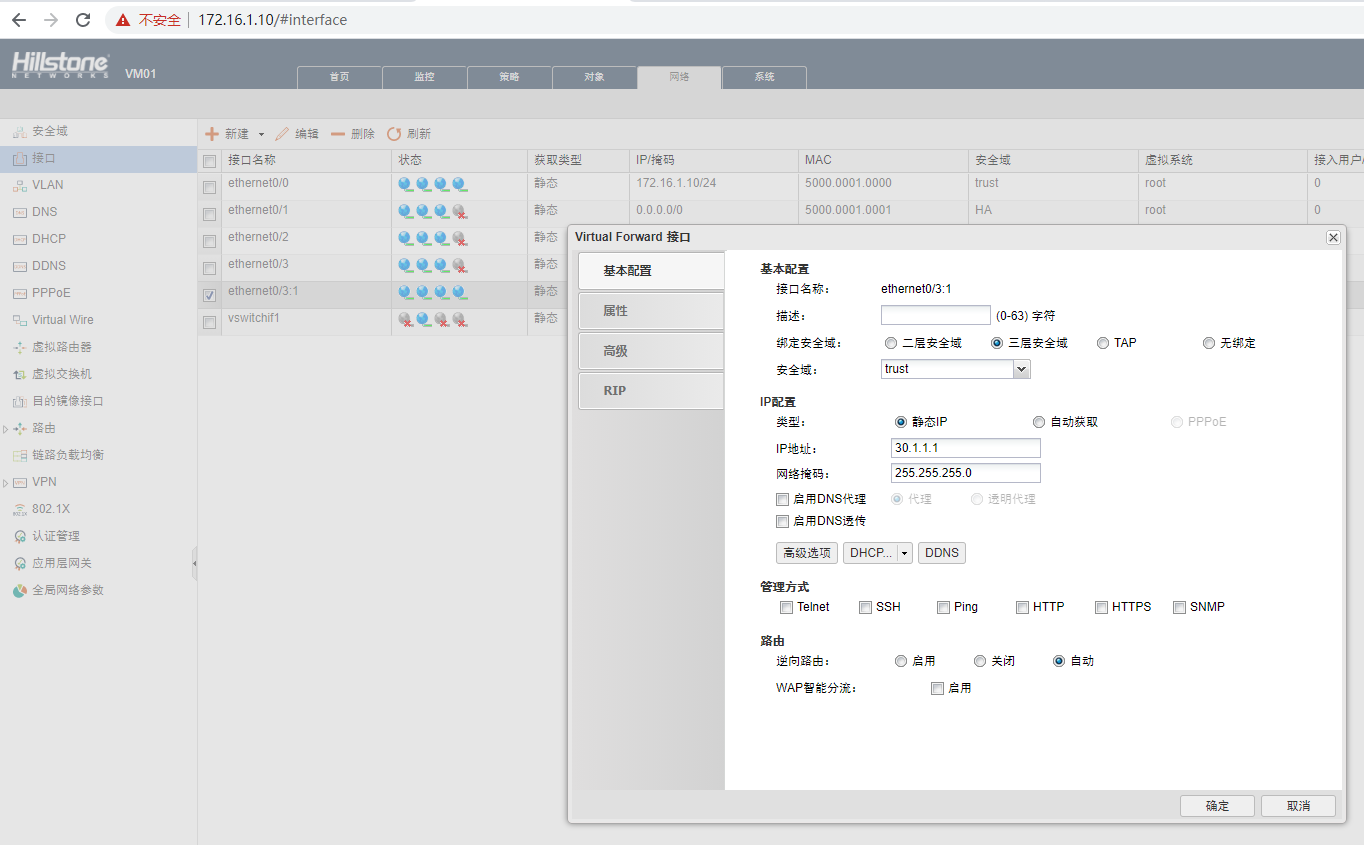This screenshot has height=845, width=1364.
Task: Enable HTTPS management checkbox
Action: 1101,607
